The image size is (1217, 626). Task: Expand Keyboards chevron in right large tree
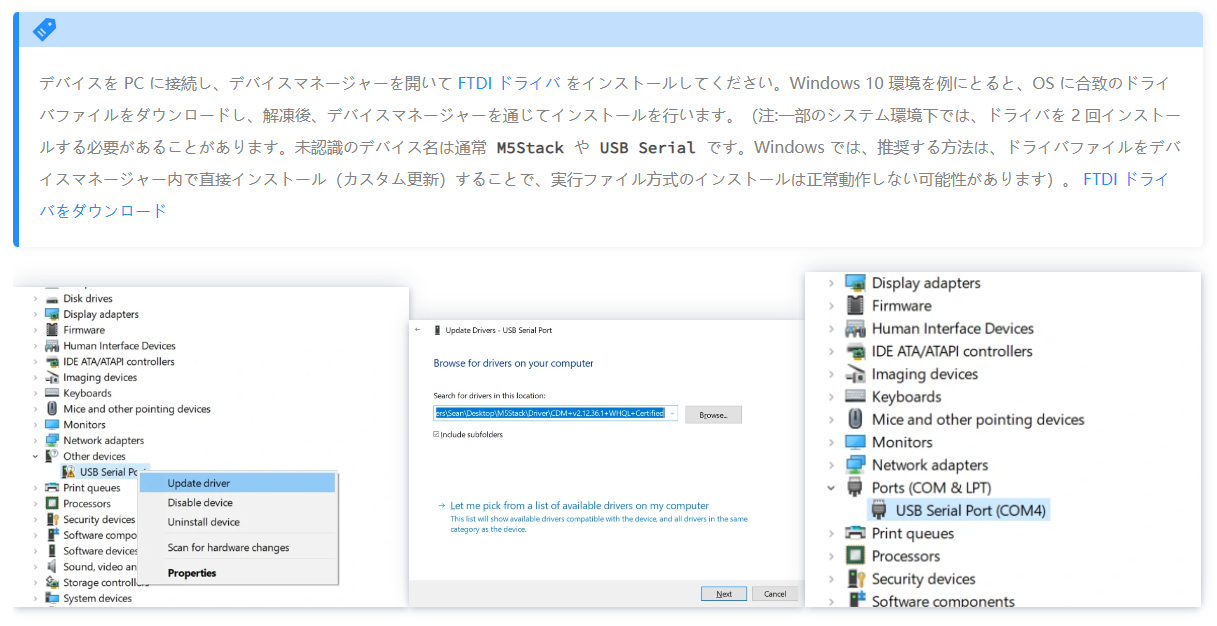point(830,397)
